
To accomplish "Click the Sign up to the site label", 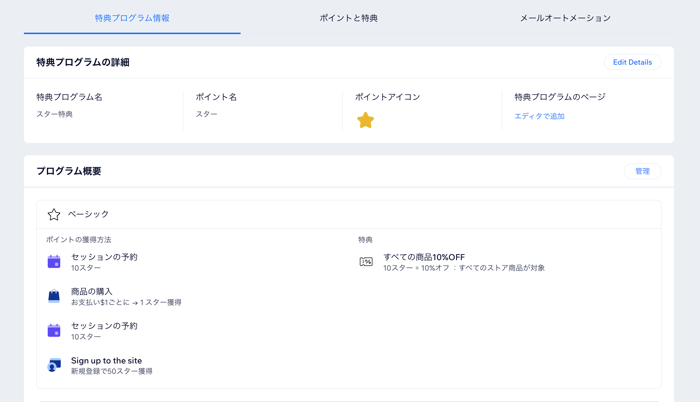I will click(x=106, y=360).
